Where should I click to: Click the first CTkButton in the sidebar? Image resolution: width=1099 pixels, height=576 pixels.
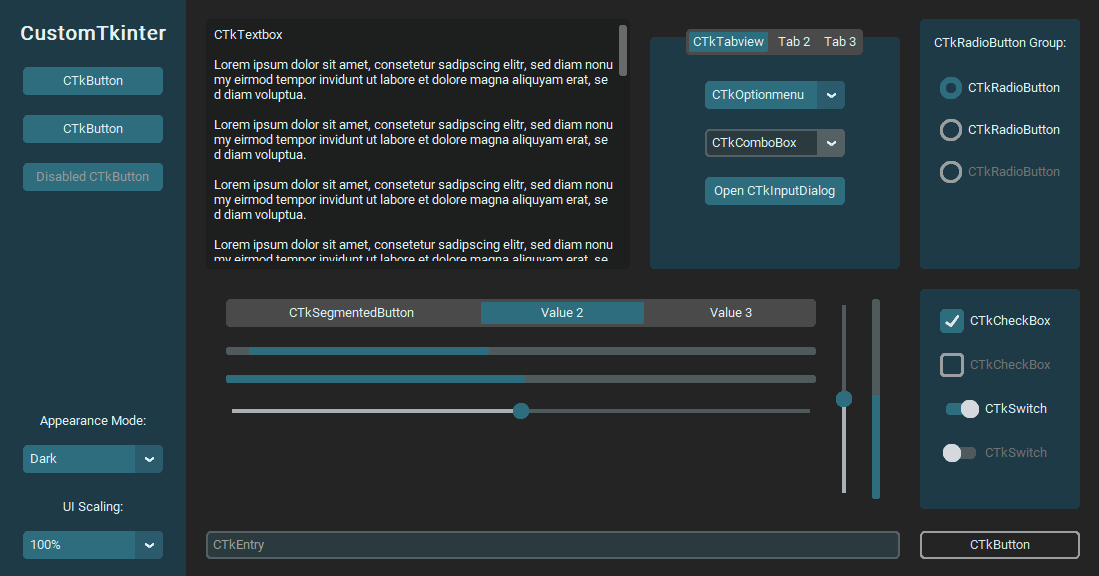coord(92,80)
